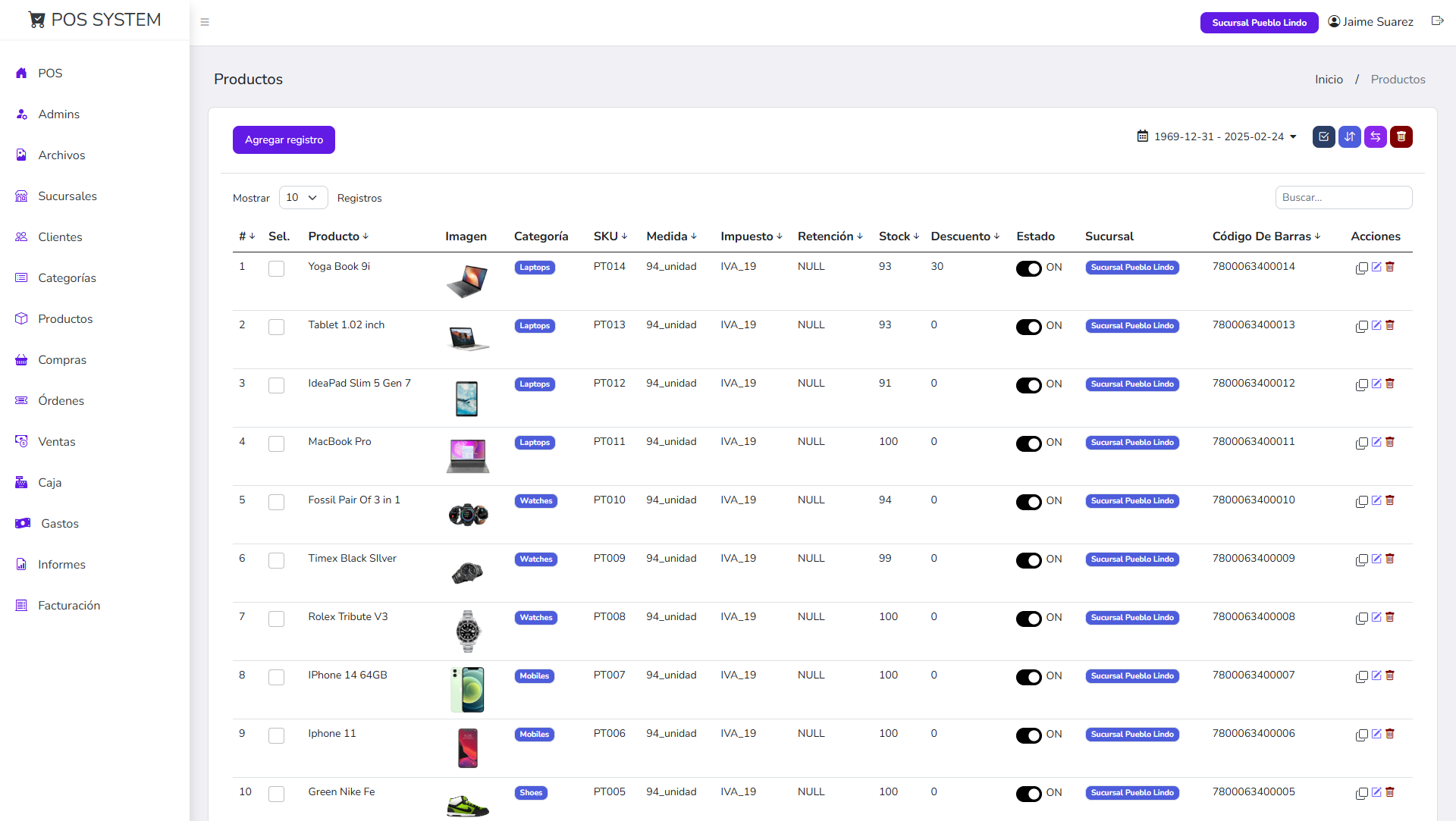Click the red trash icon in top toolbar
1456x821 pixels.
(x=1401, y=136)
